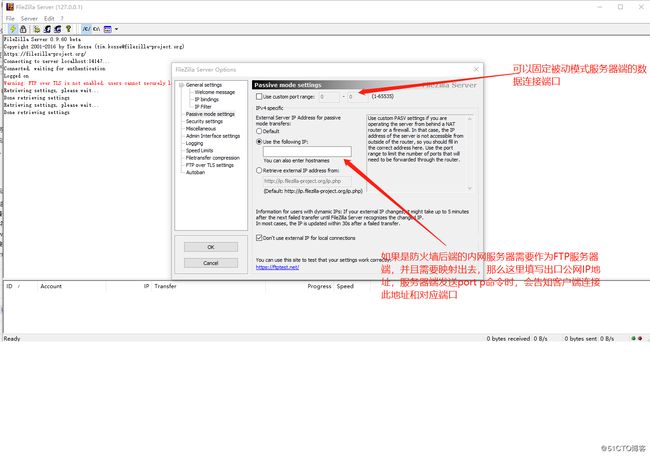Open IP bindings settings page

point(206,99)
